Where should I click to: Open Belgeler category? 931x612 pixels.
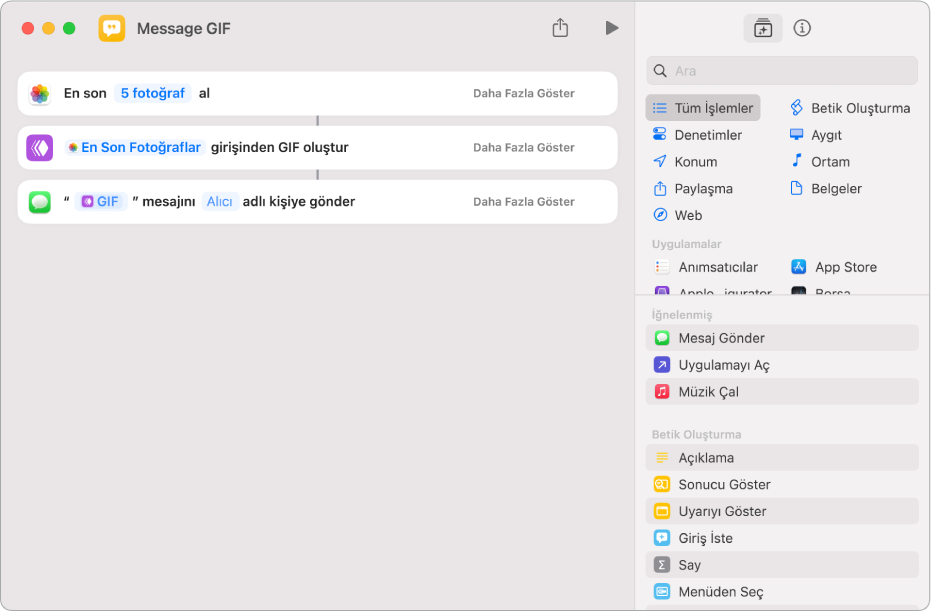pos(825,188)
